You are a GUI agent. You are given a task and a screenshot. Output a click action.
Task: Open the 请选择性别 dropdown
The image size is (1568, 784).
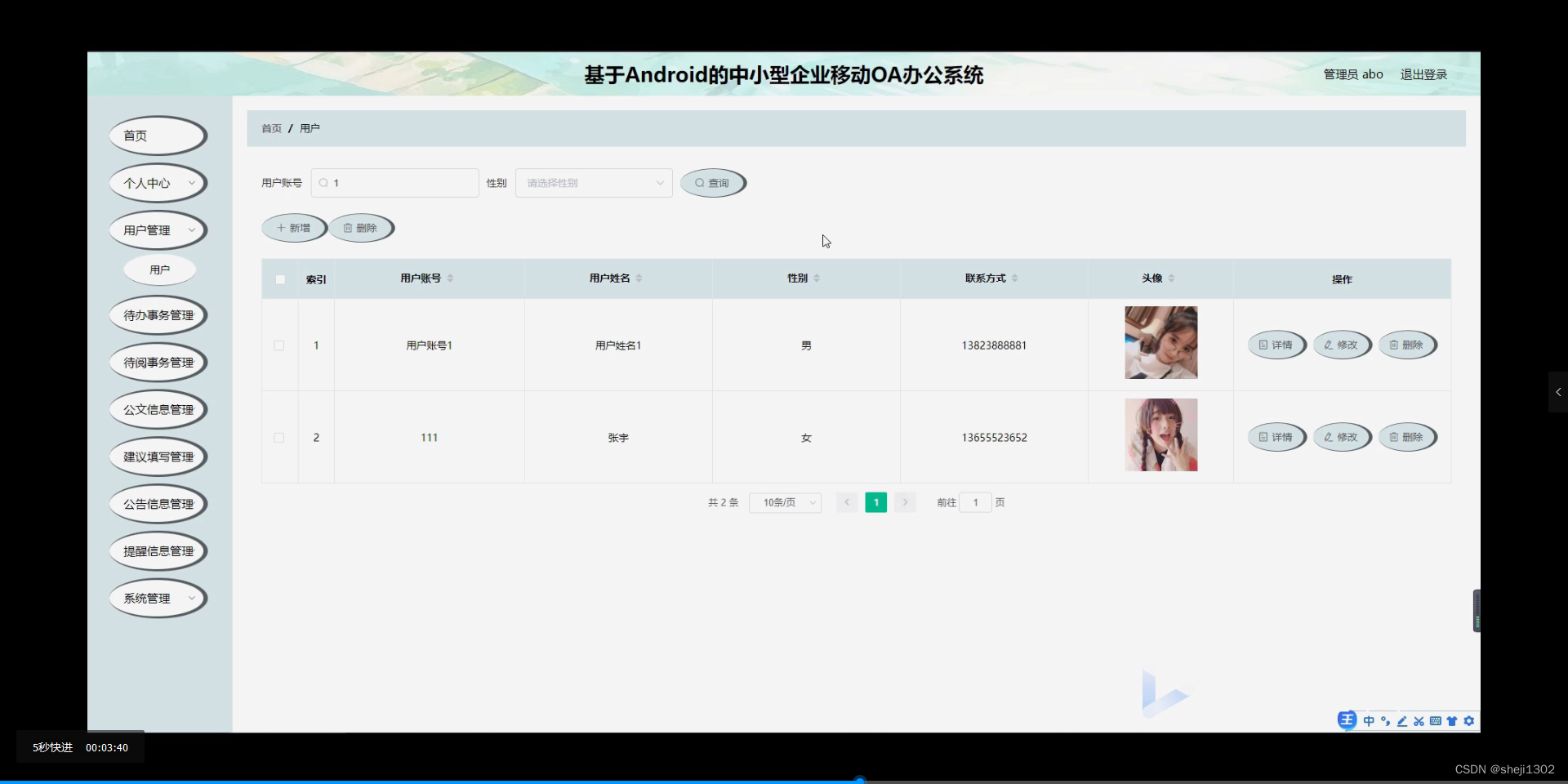click(x=593, y=182)
